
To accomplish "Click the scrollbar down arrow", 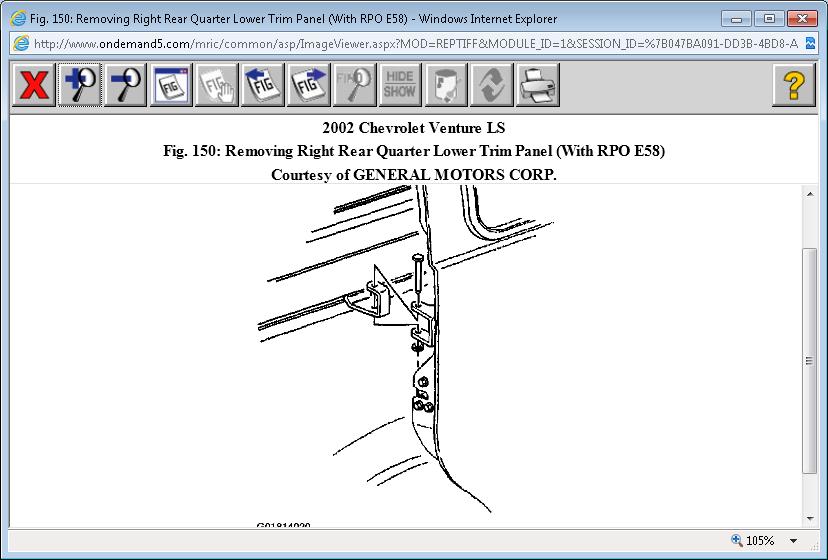I will 810,519.
